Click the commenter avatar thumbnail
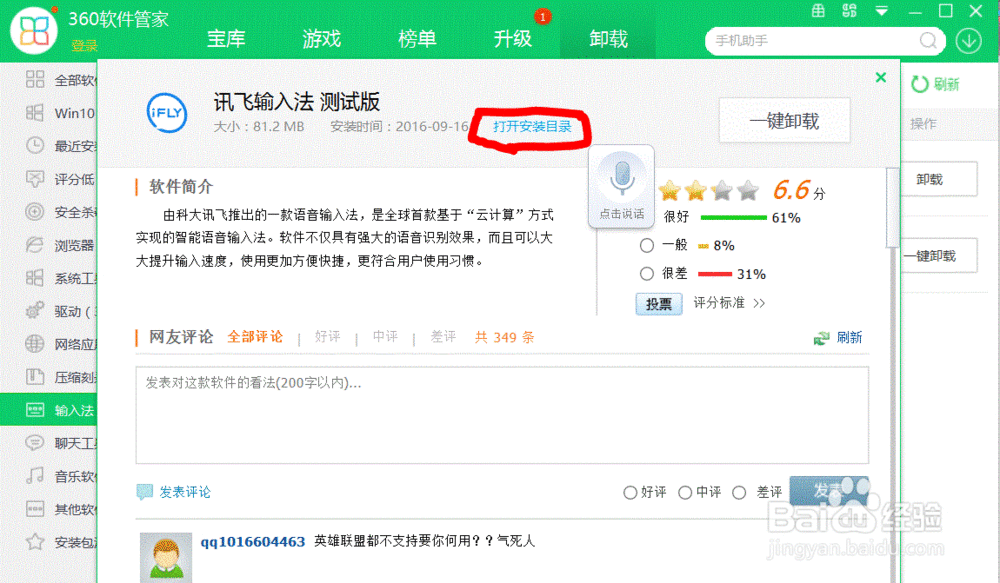The width and height of the screenshot is (1000, 583). [166, 557]
